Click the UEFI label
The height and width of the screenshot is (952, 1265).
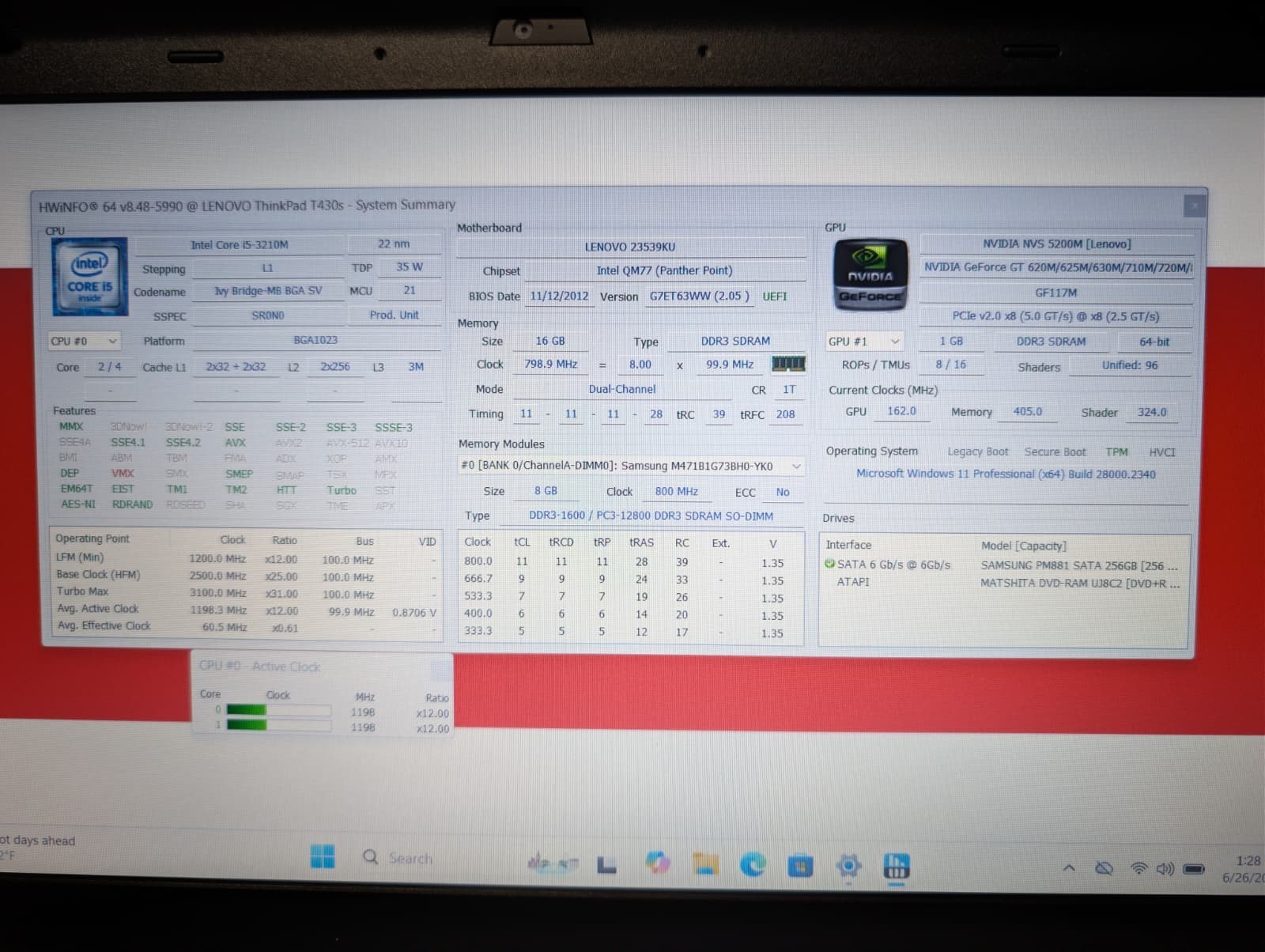(775, 297)
